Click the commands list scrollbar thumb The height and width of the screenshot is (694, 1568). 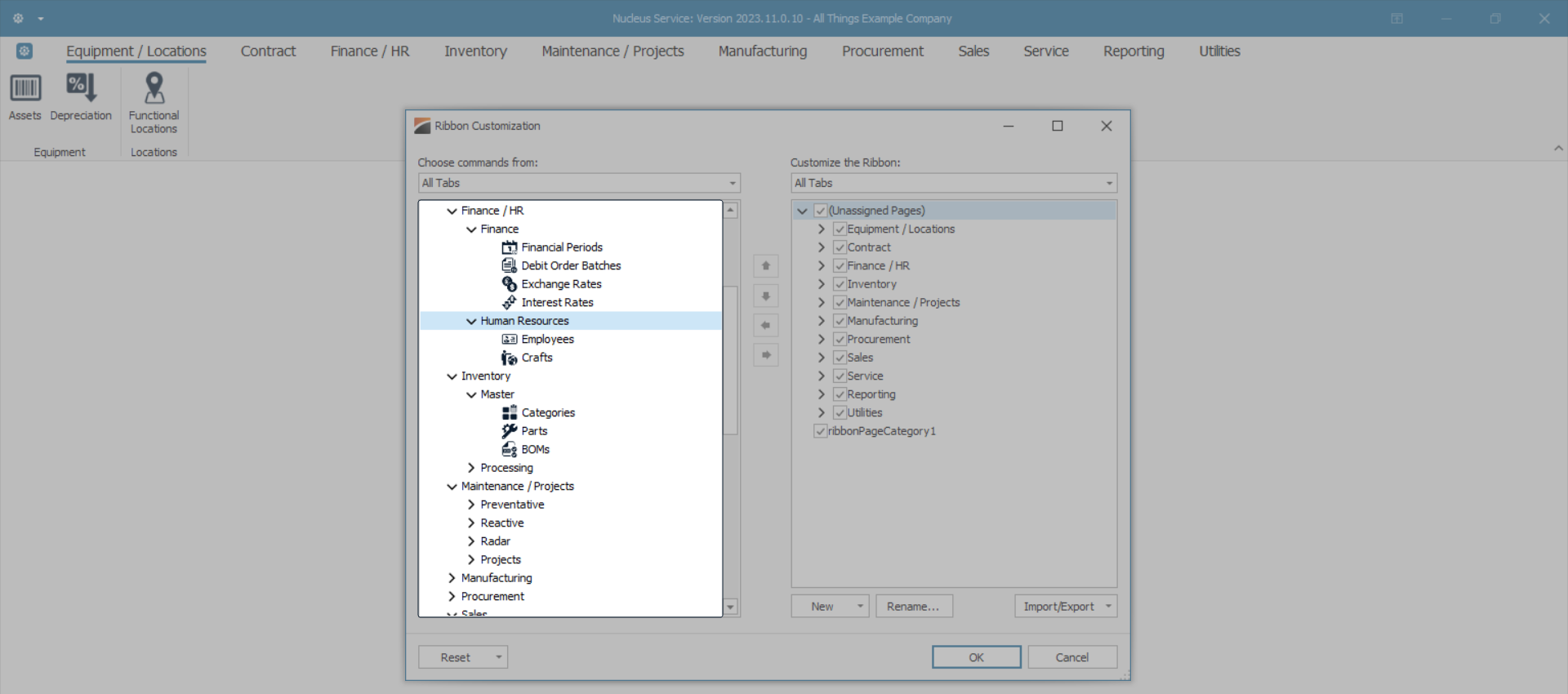coord(731,360)
